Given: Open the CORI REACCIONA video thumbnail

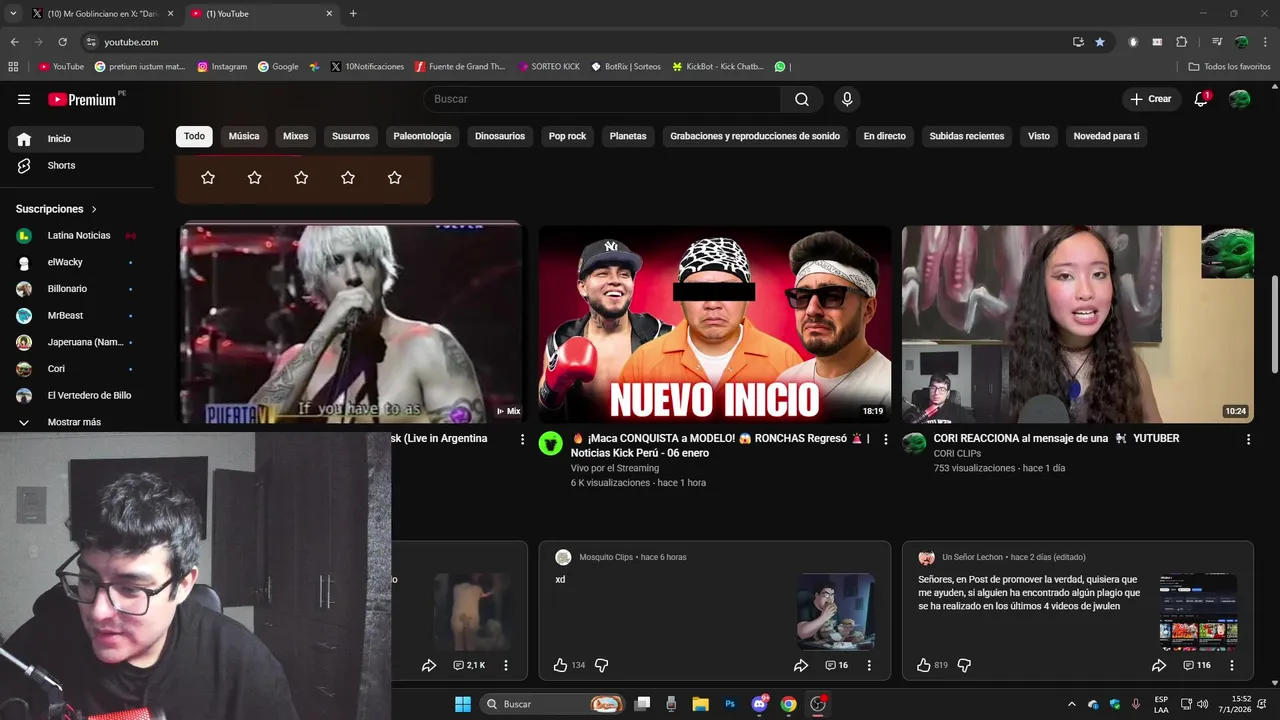Looking at the screenshot, I should click(x=1077, y=324).
